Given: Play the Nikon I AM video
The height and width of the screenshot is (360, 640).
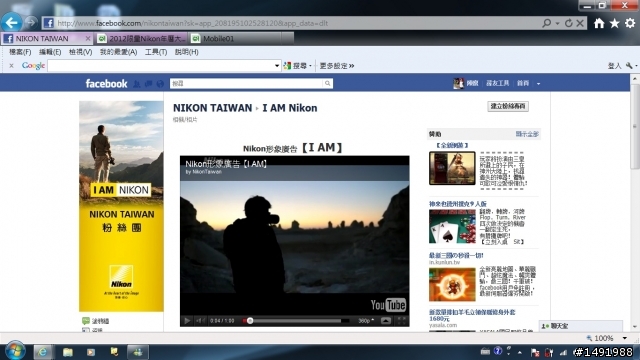Looking at the screenshot, I should 187,321.
